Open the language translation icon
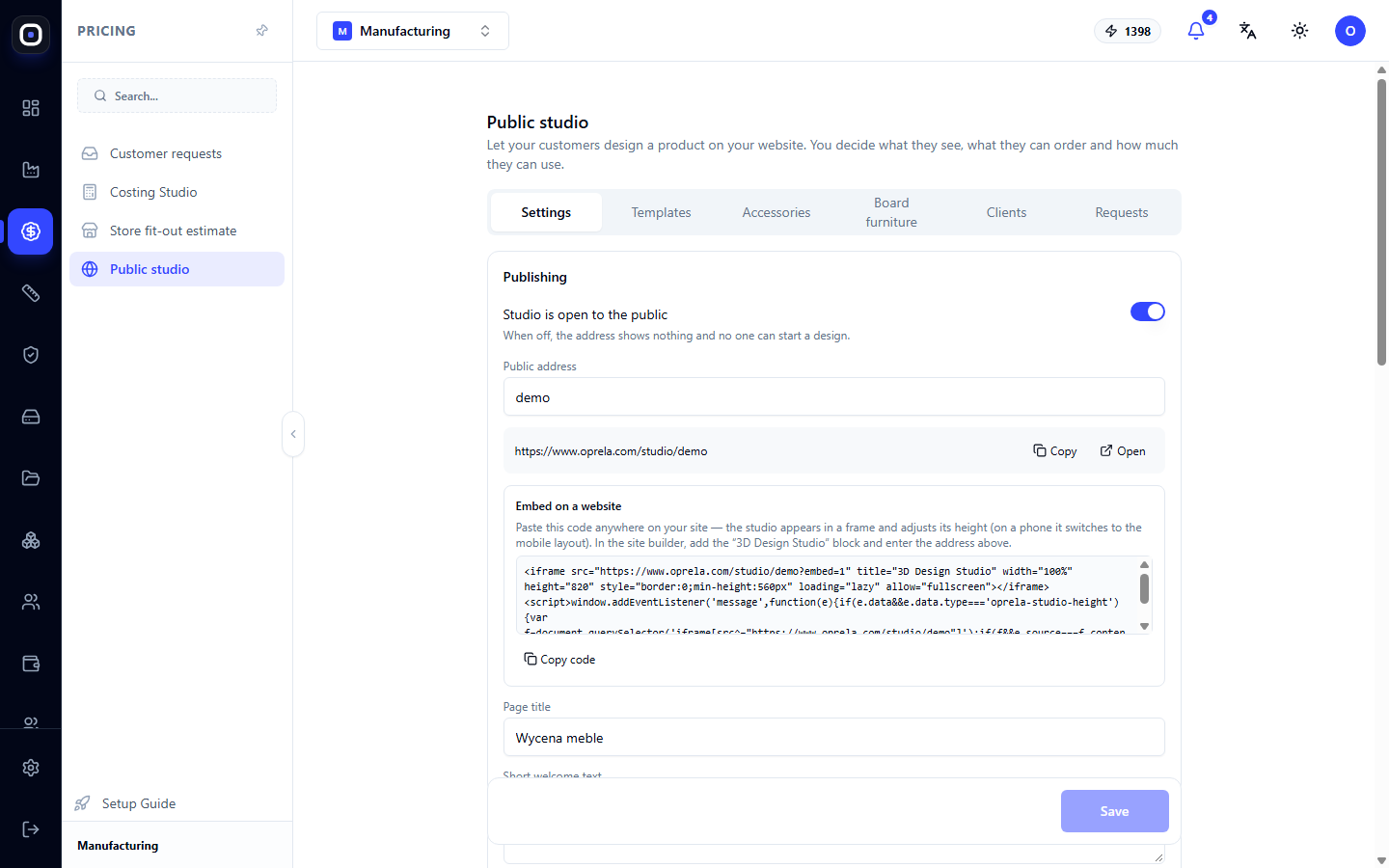Viewport: 1389px width, 868px height. tap(1248, 31)
